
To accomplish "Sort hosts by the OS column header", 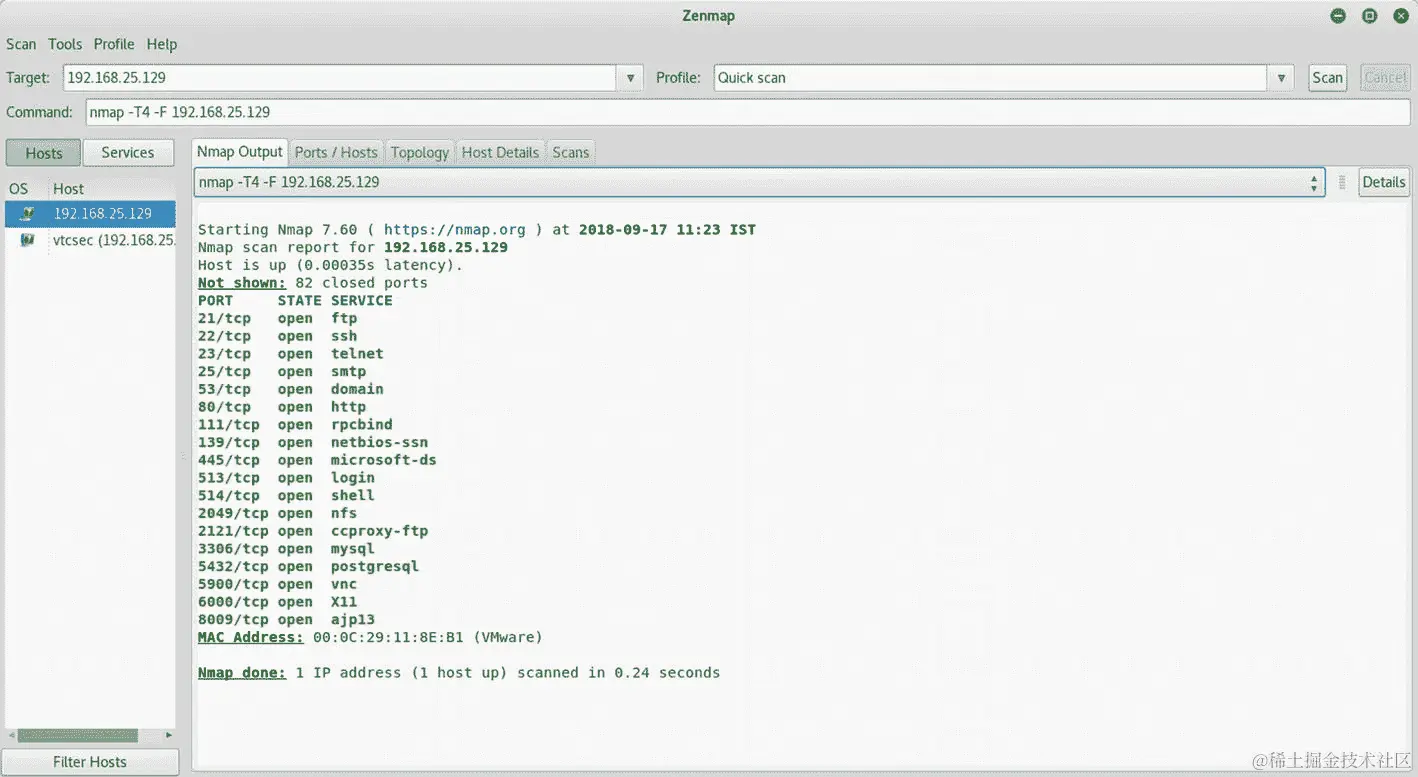I will coord(19,188).
